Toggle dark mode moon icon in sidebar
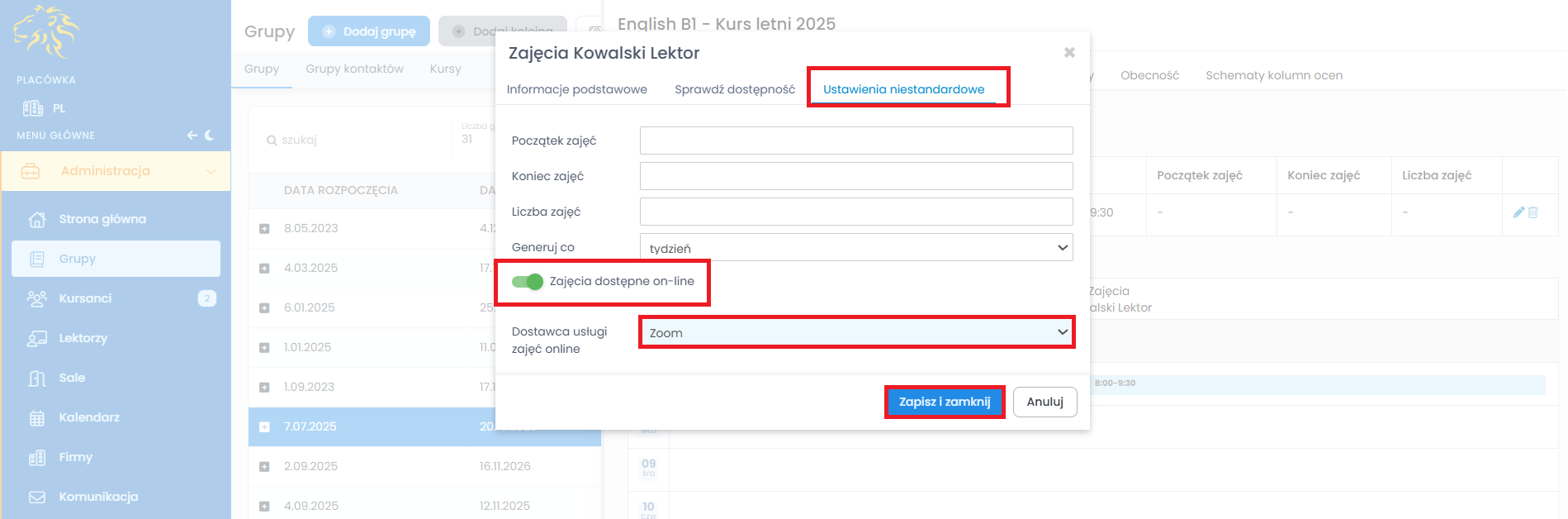1568x519 pixels. click(210, 136)
